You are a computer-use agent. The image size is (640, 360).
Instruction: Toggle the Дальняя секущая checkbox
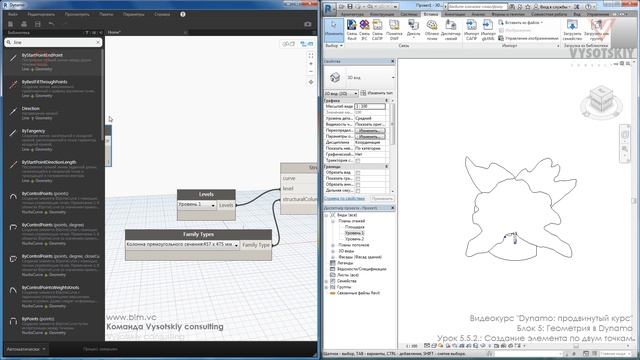click(358, 191)
